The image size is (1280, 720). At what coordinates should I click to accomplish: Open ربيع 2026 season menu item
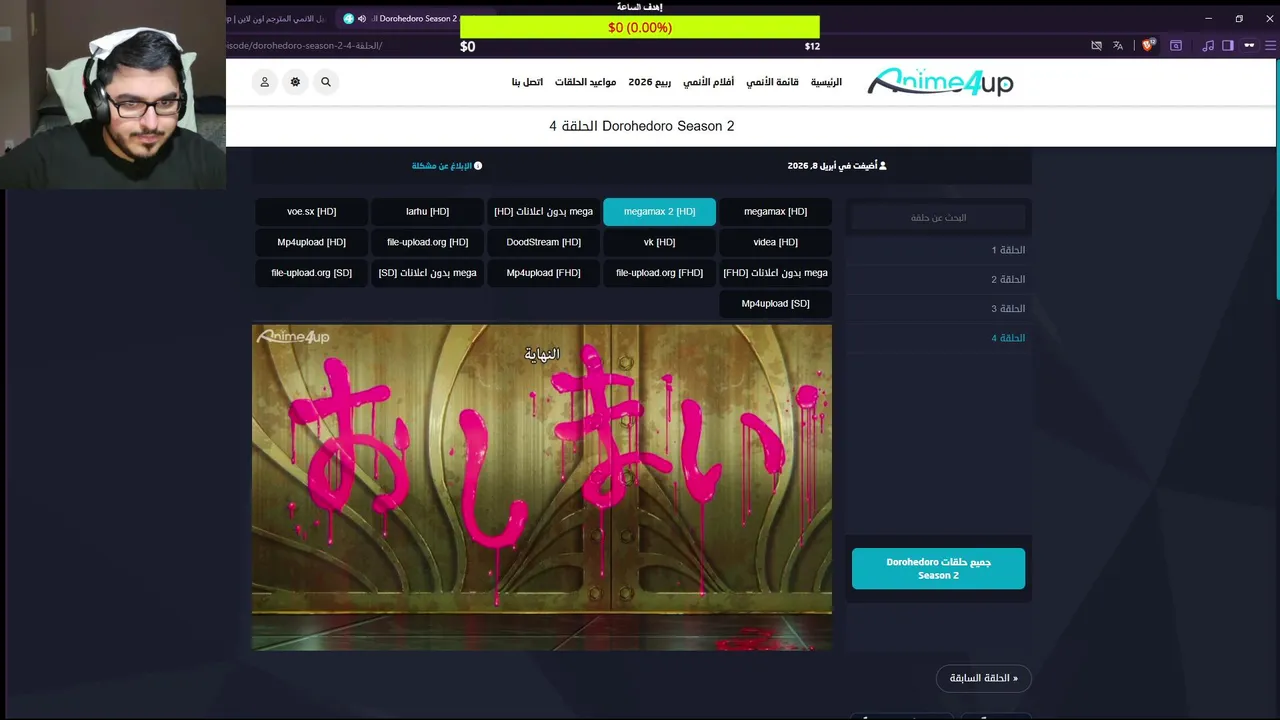pos(650,82)
